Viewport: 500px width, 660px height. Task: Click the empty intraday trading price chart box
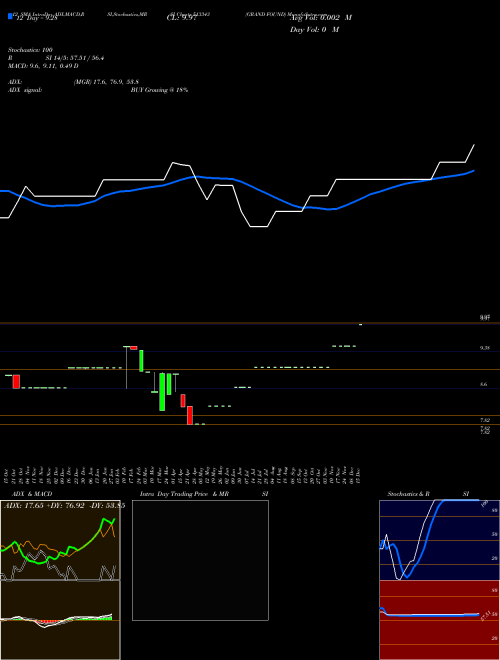(200, 560)
